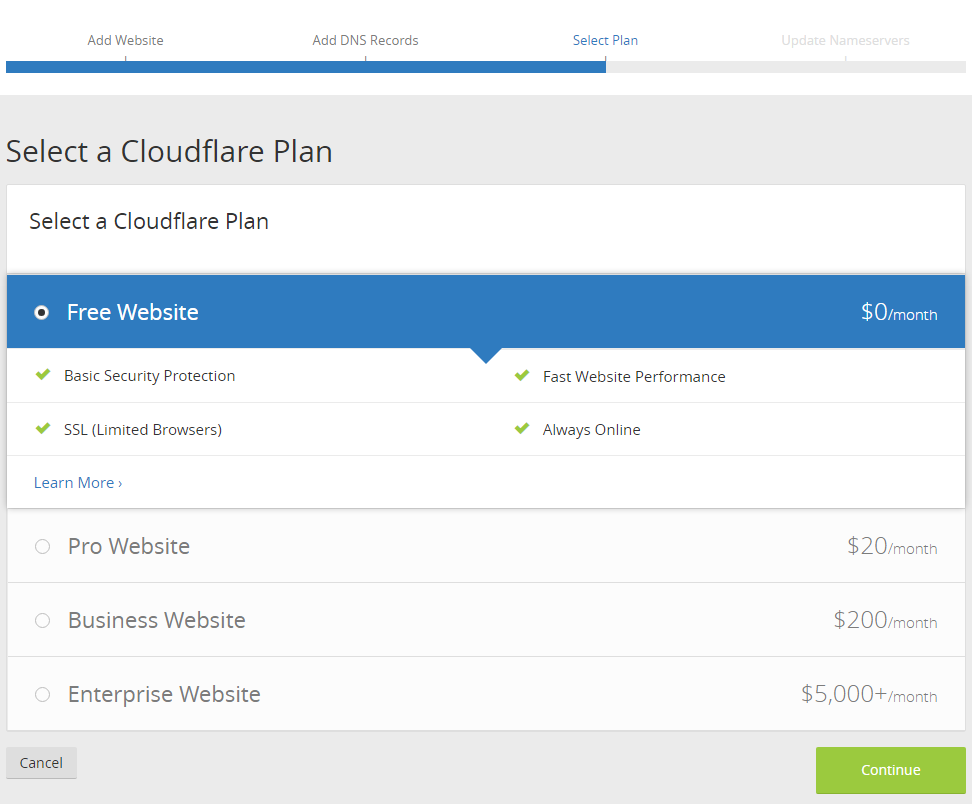Choose the Enterprise Website radio button

click(42, 694)
